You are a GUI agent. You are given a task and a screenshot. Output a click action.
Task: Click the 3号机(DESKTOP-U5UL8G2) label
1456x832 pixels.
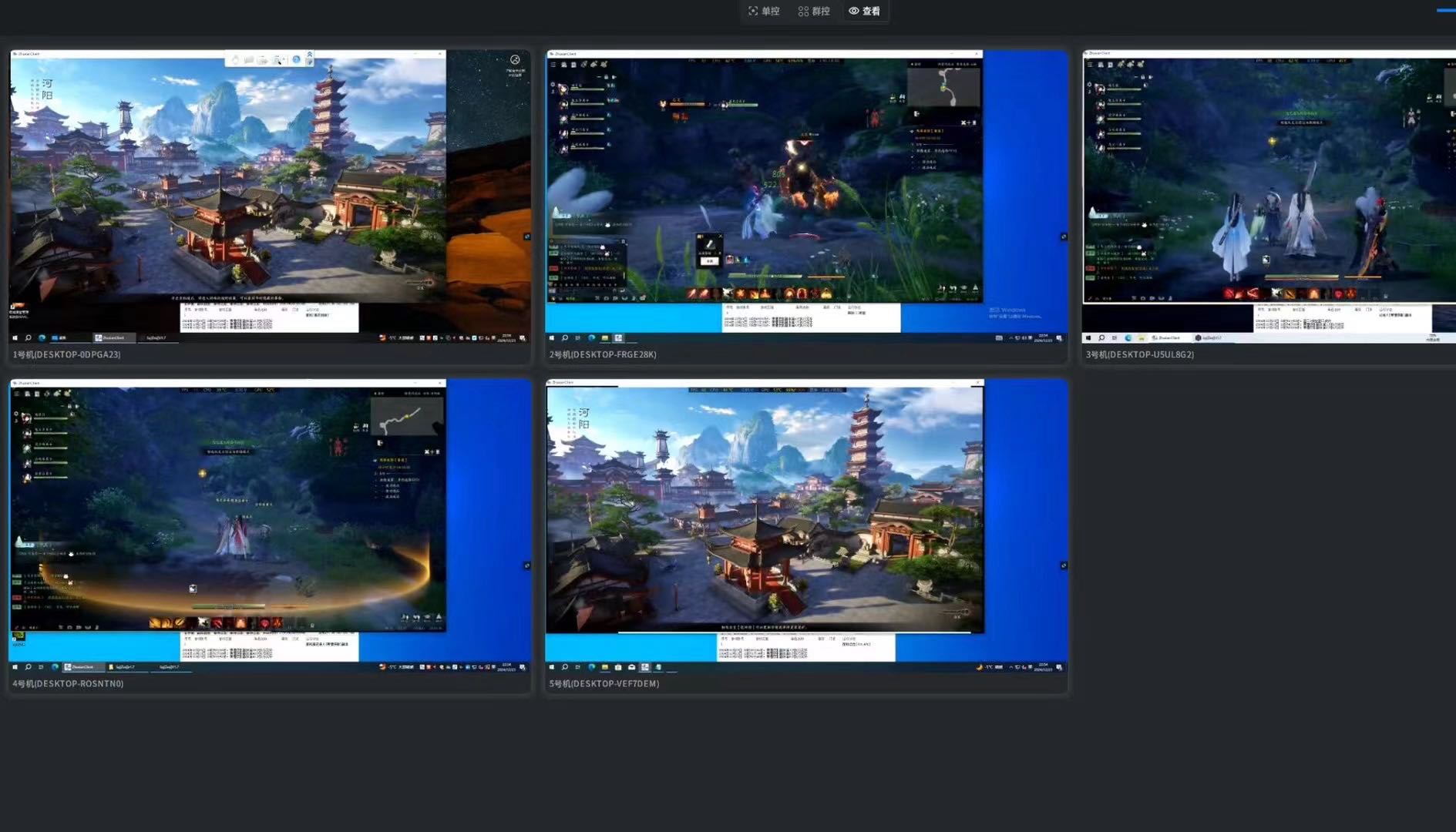[x=1139, y=354]
